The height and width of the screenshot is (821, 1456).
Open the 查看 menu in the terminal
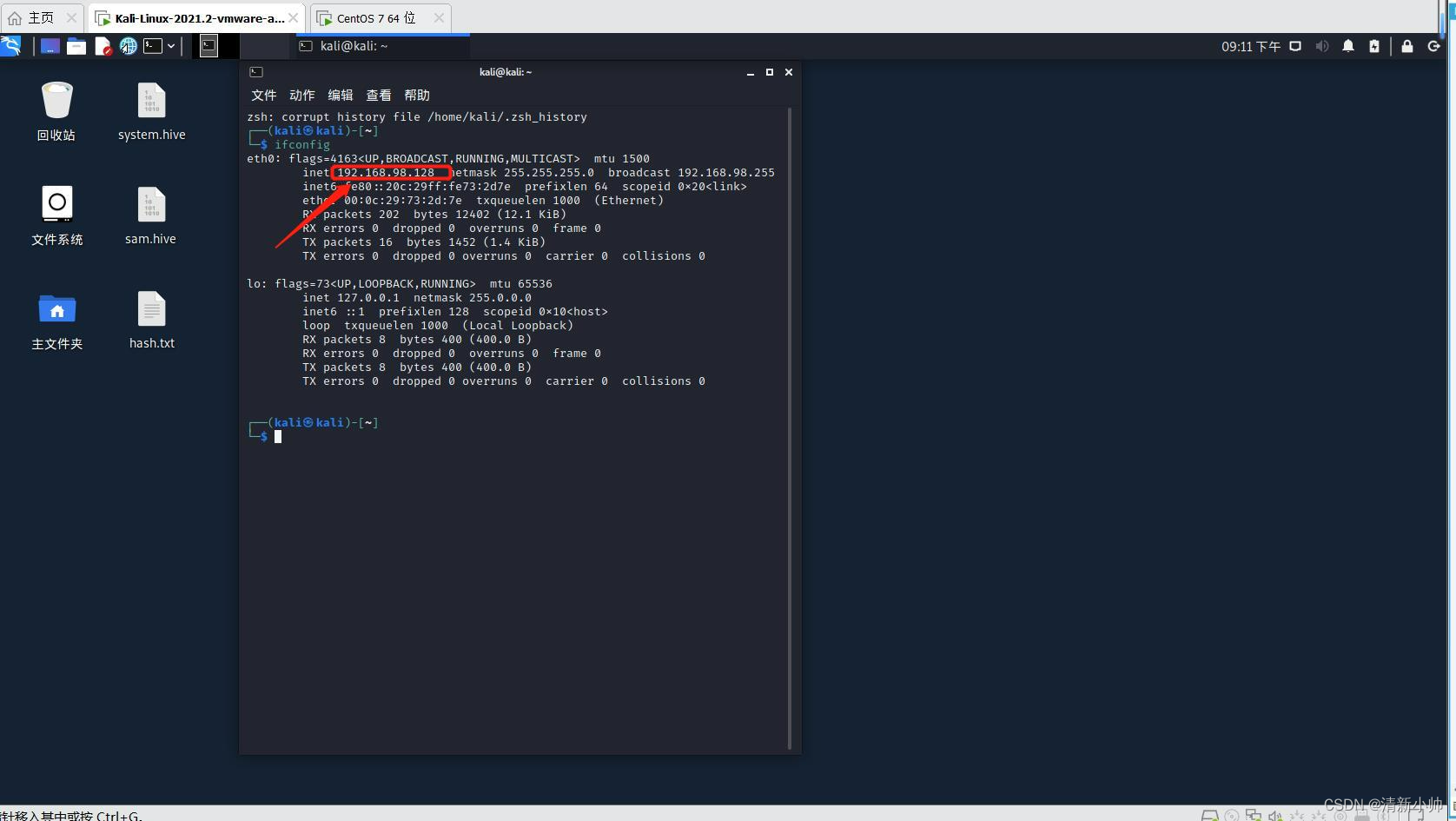378,95
